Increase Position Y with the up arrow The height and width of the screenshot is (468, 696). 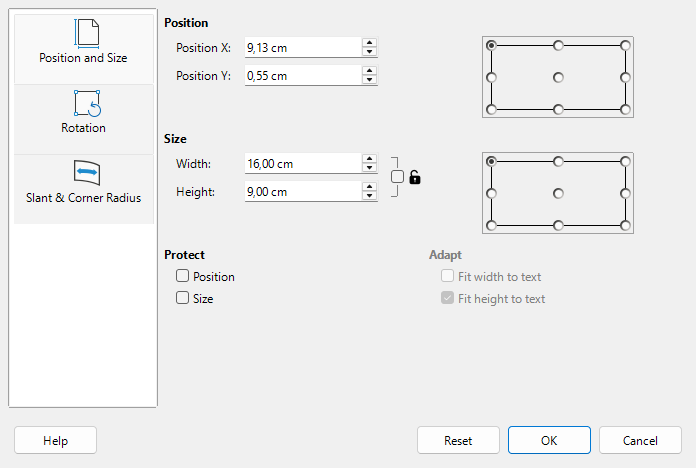369,71
